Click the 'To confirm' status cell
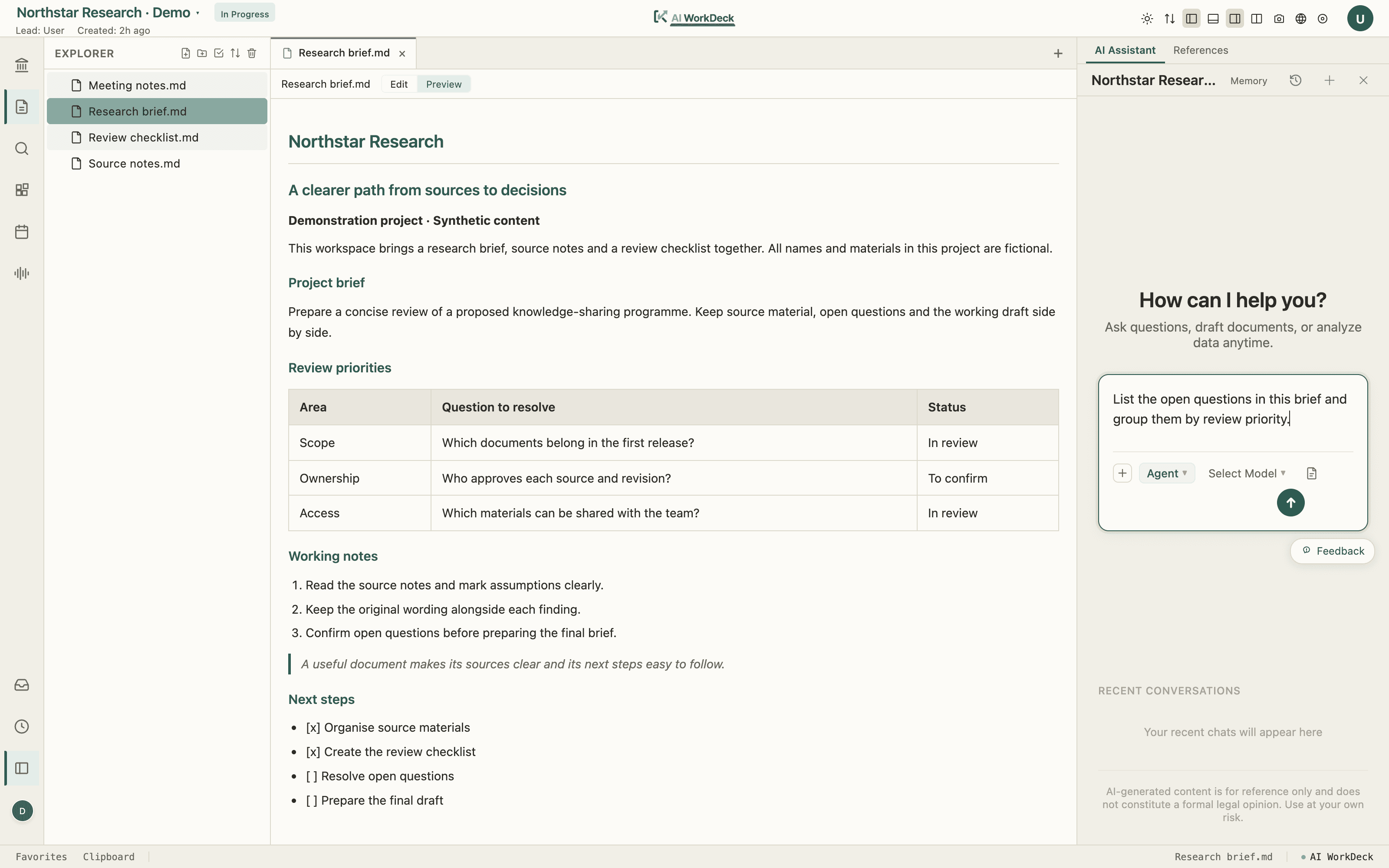1389x868 pixels. coord(988,478)
